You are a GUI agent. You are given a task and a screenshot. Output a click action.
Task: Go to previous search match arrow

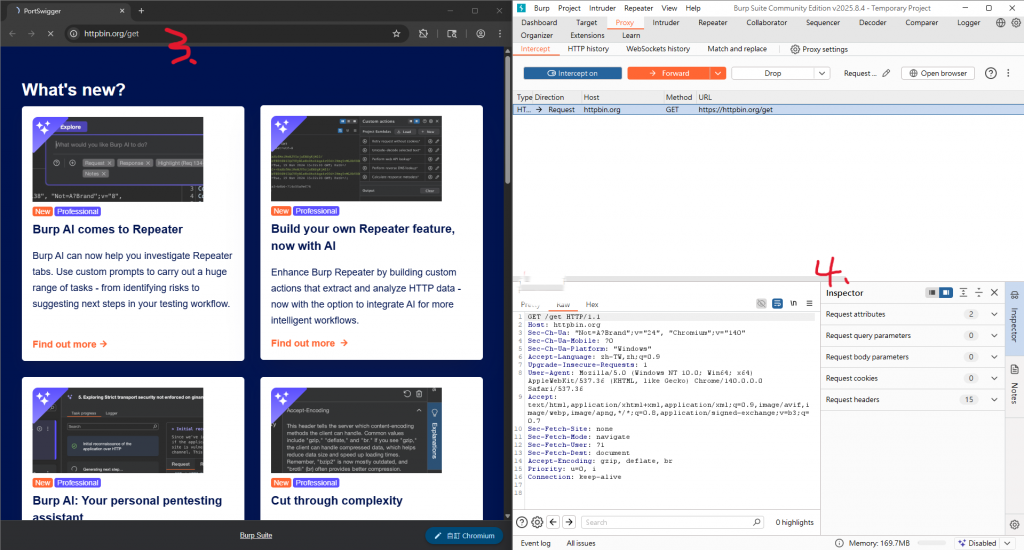[553, 522]
